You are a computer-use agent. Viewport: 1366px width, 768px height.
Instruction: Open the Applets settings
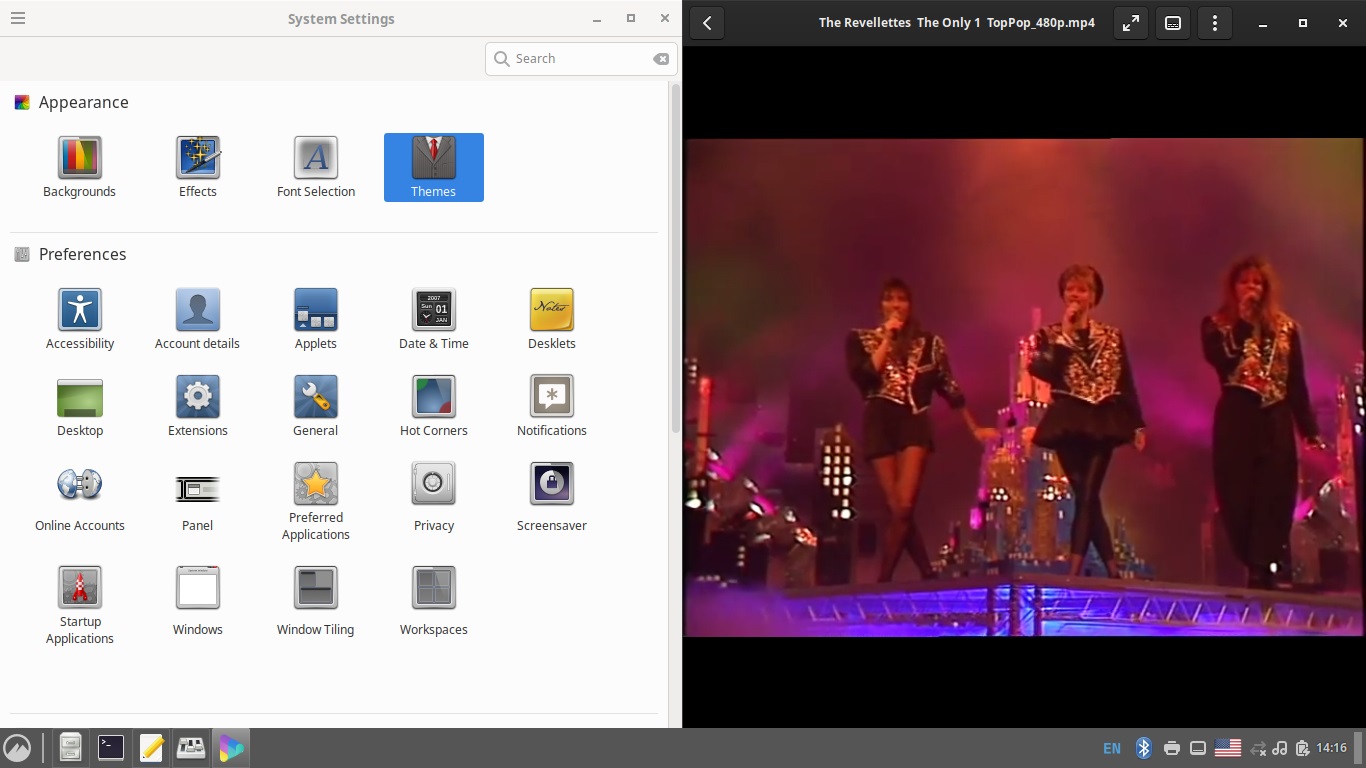316,319
